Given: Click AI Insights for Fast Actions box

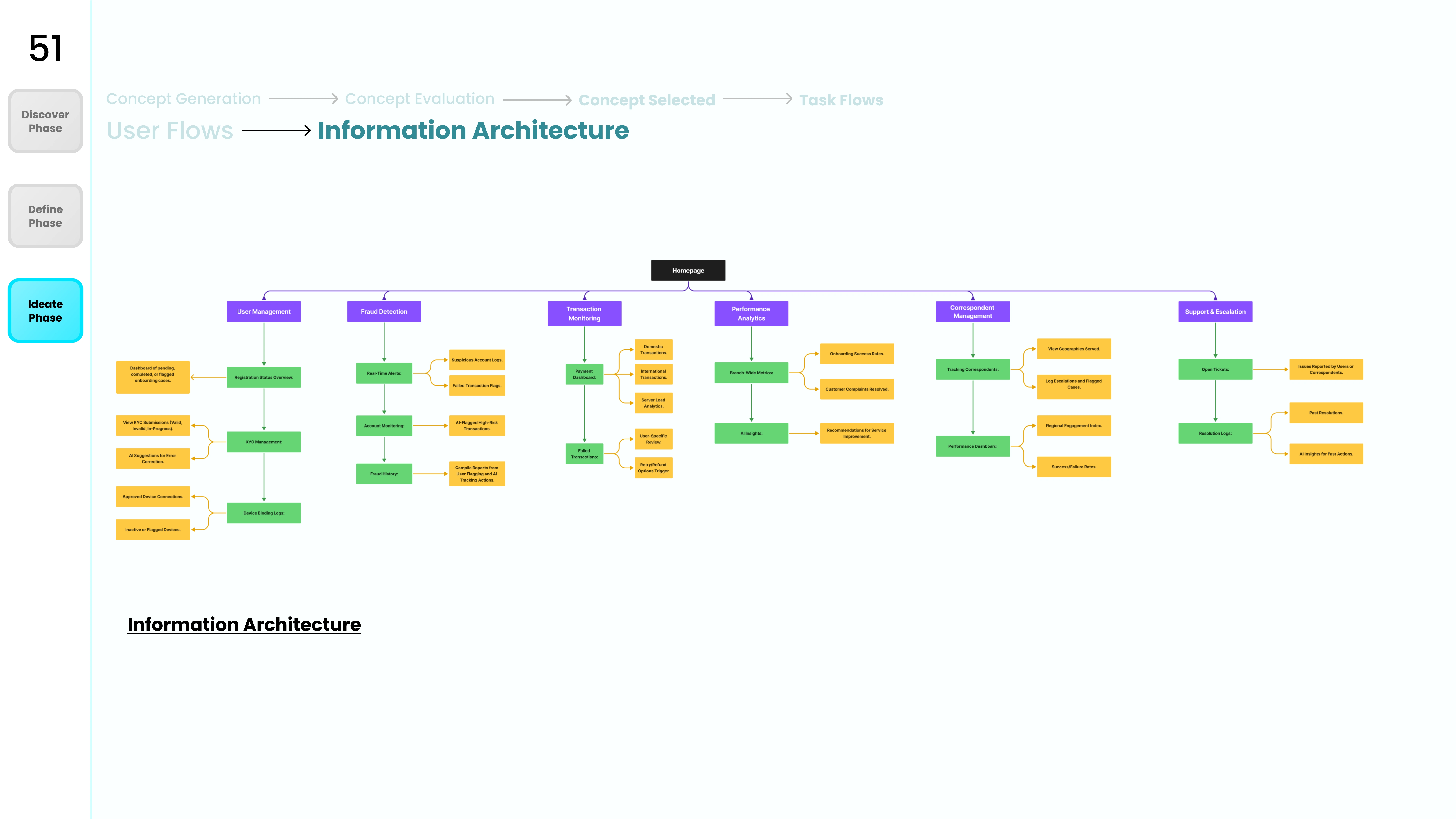Looking at the screenshot, I should click(x=1326, y=454).
